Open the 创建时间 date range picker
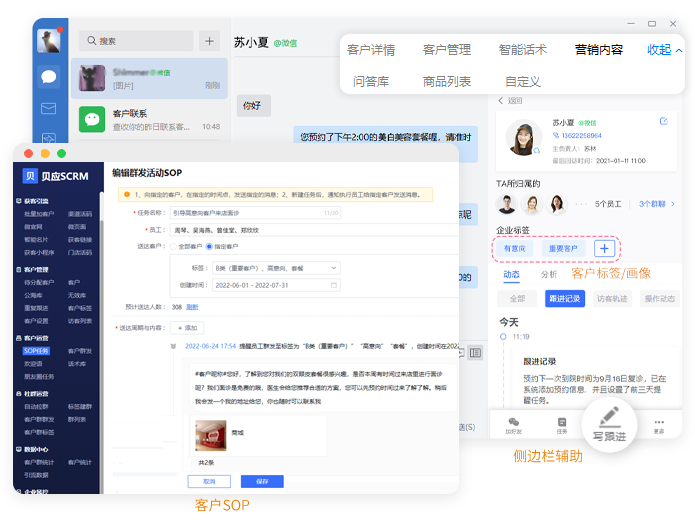 [276, 285]
